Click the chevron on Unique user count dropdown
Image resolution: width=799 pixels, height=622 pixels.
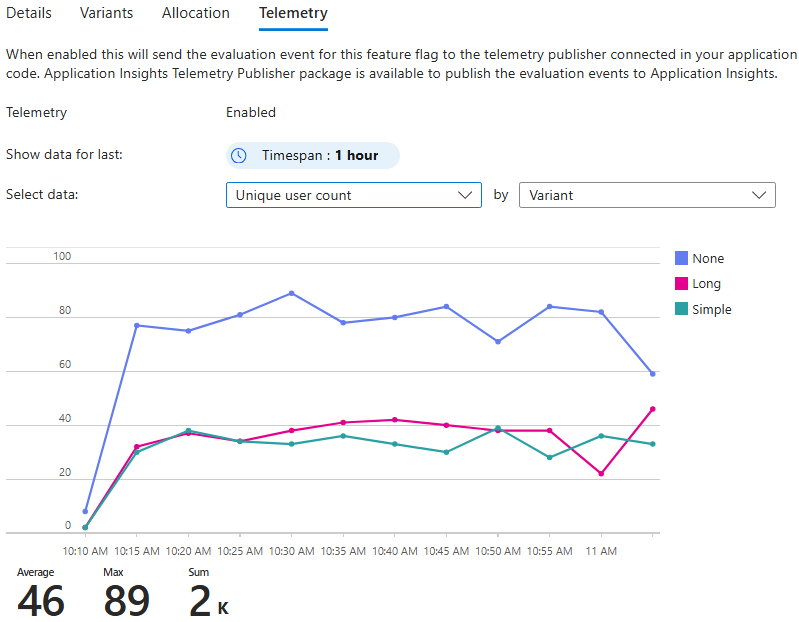point(464,195)
